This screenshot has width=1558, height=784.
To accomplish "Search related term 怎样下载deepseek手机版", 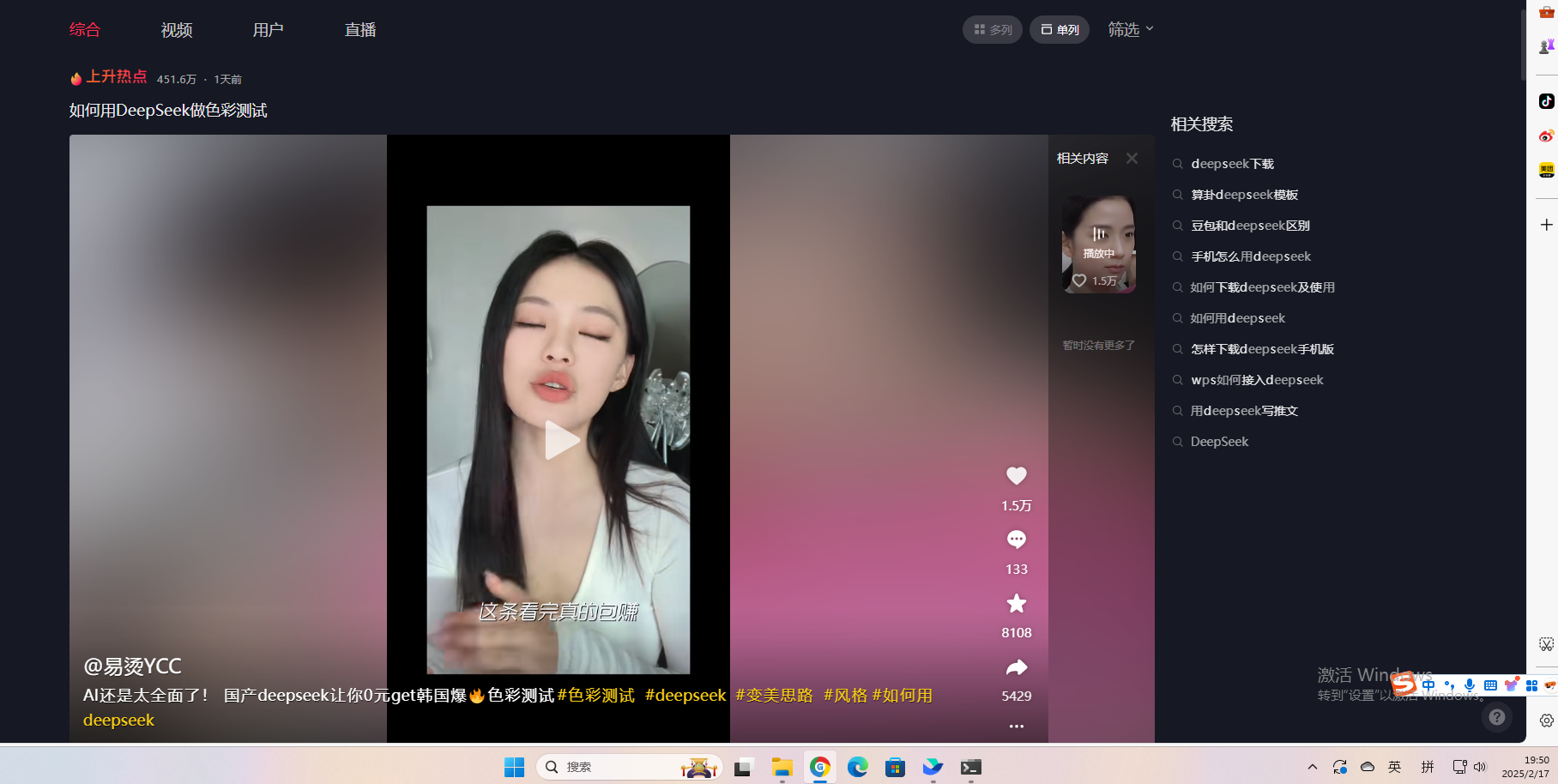I will 1262,349.
